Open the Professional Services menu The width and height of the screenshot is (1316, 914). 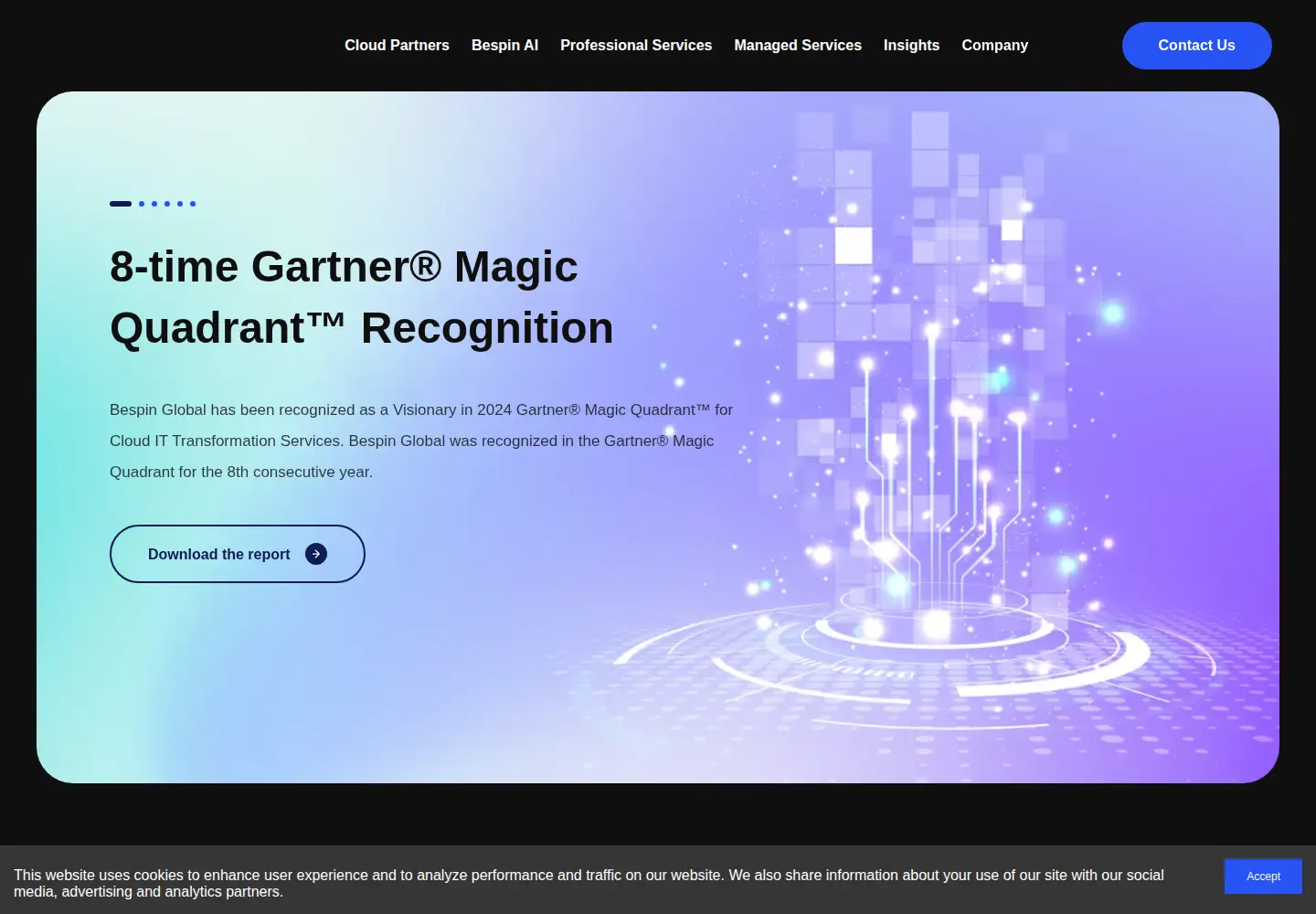coord(636,45)
